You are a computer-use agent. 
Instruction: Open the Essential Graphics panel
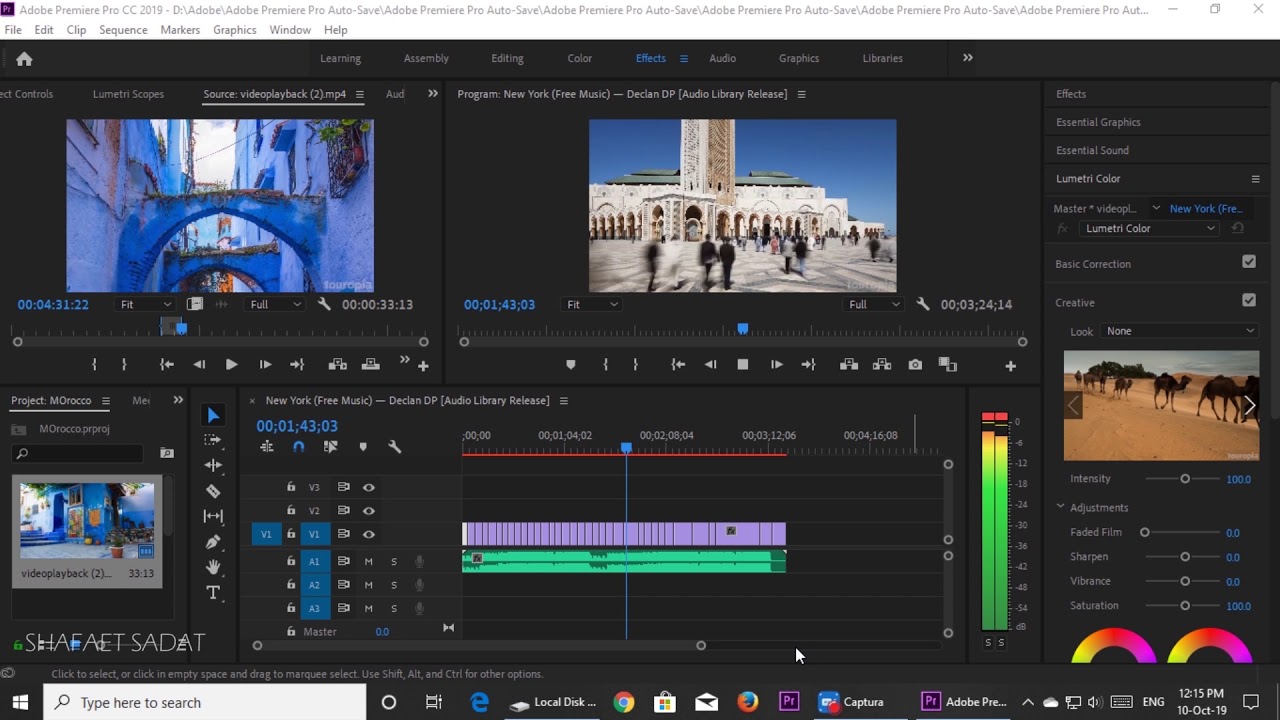click(x=1098, y=122)
